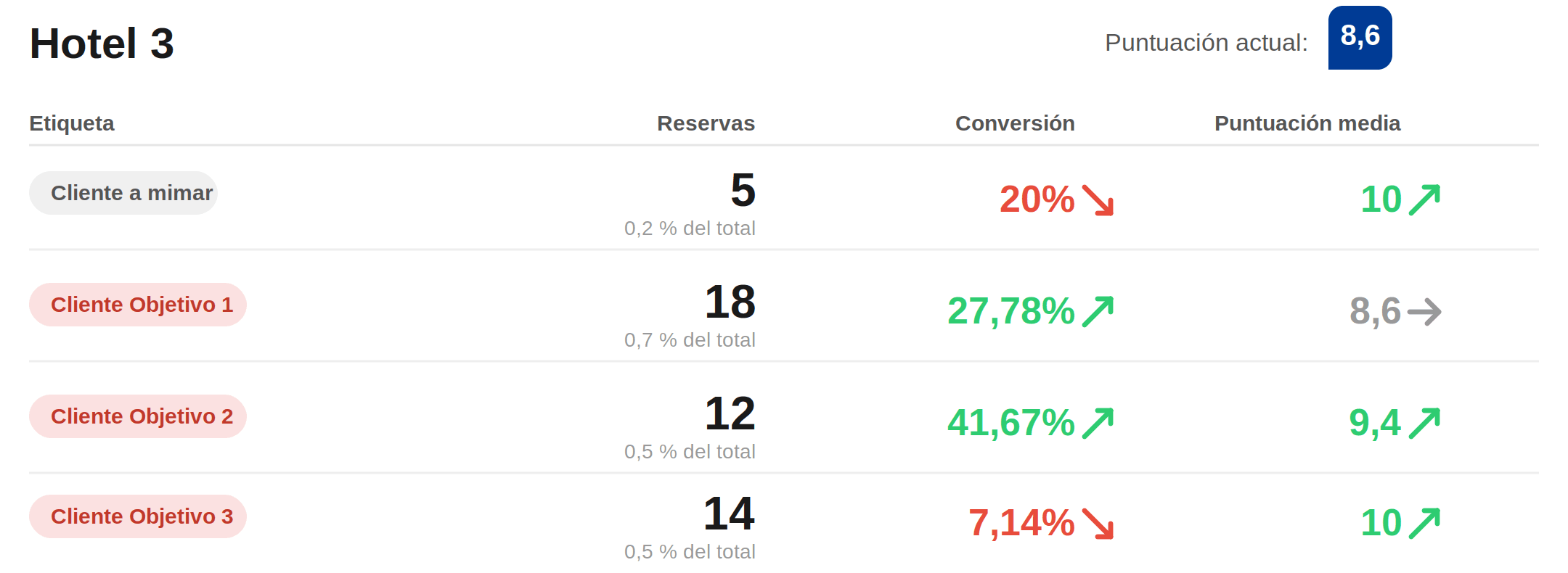Choose the Cliente Objetivo 3 tag
The width and height of the screenshot is (1568, 573).
138,516
